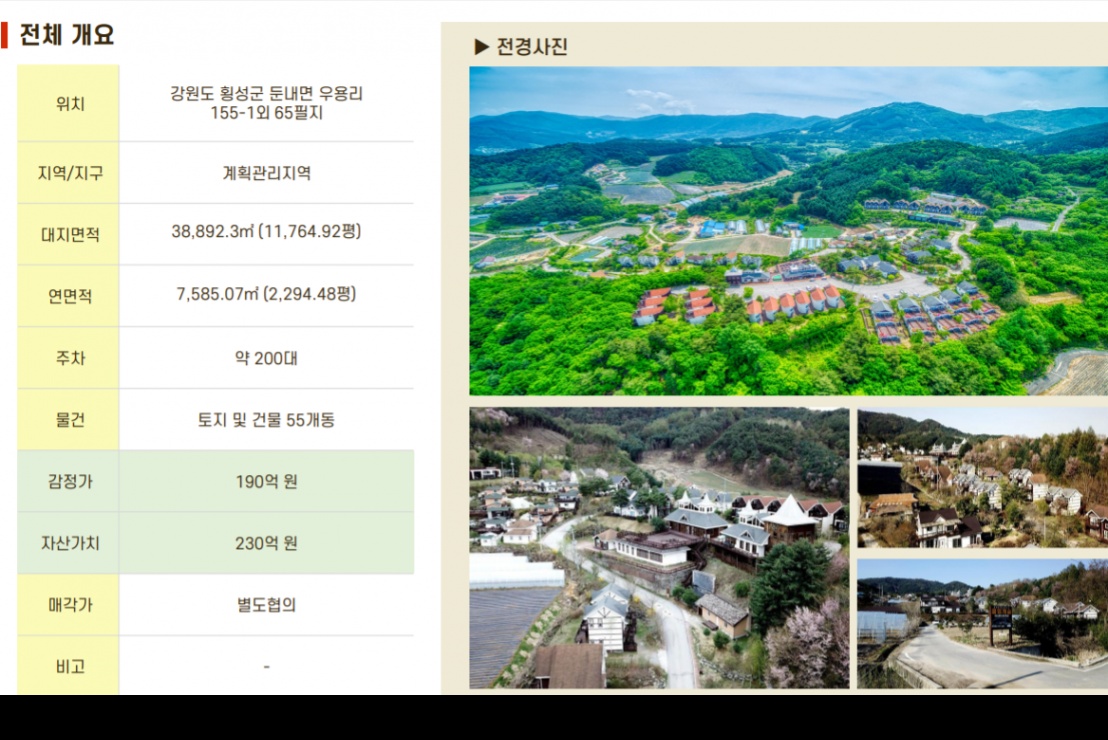Select the 비고 label cell
The image size is (1108, 740).
point(69,666)
